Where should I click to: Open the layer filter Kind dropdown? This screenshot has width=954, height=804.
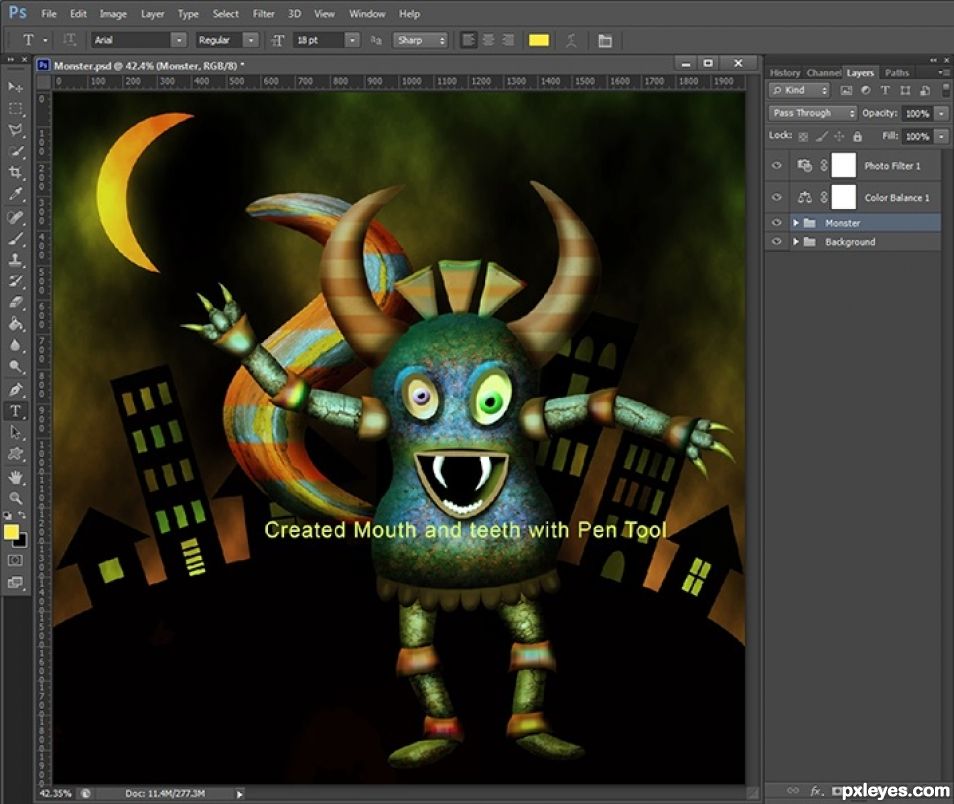click(x=799, y=90)
